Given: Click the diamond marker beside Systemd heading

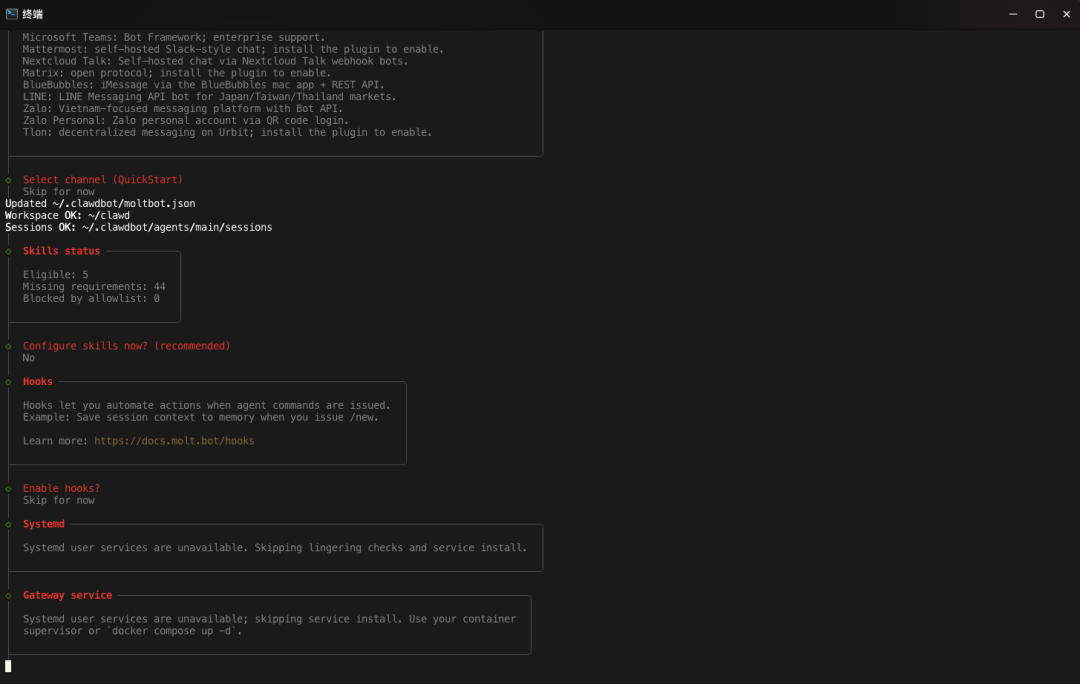Looking at the screenshot, I should click(9, 524).
